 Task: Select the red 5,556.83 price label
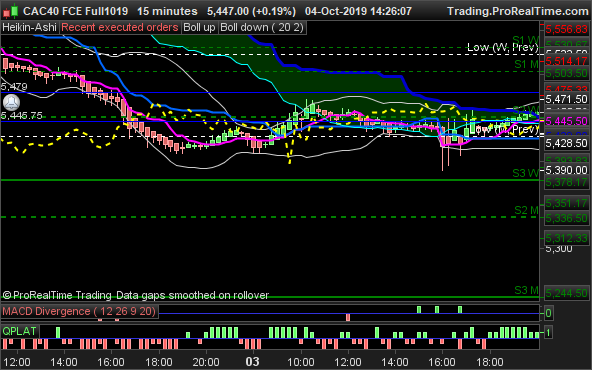(566, 29)
